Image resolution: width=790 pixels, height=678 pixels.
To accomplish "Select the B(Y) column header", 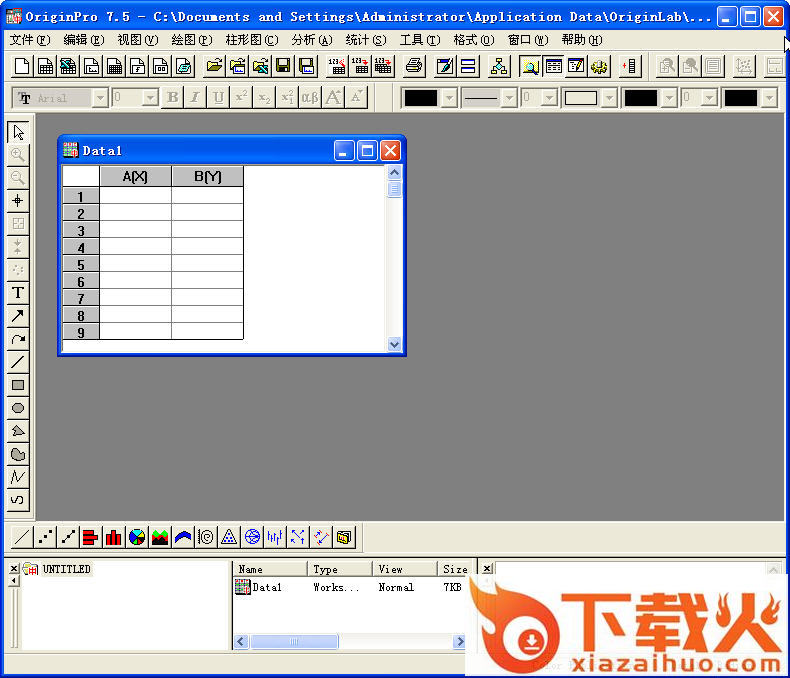I will point(208,176).
